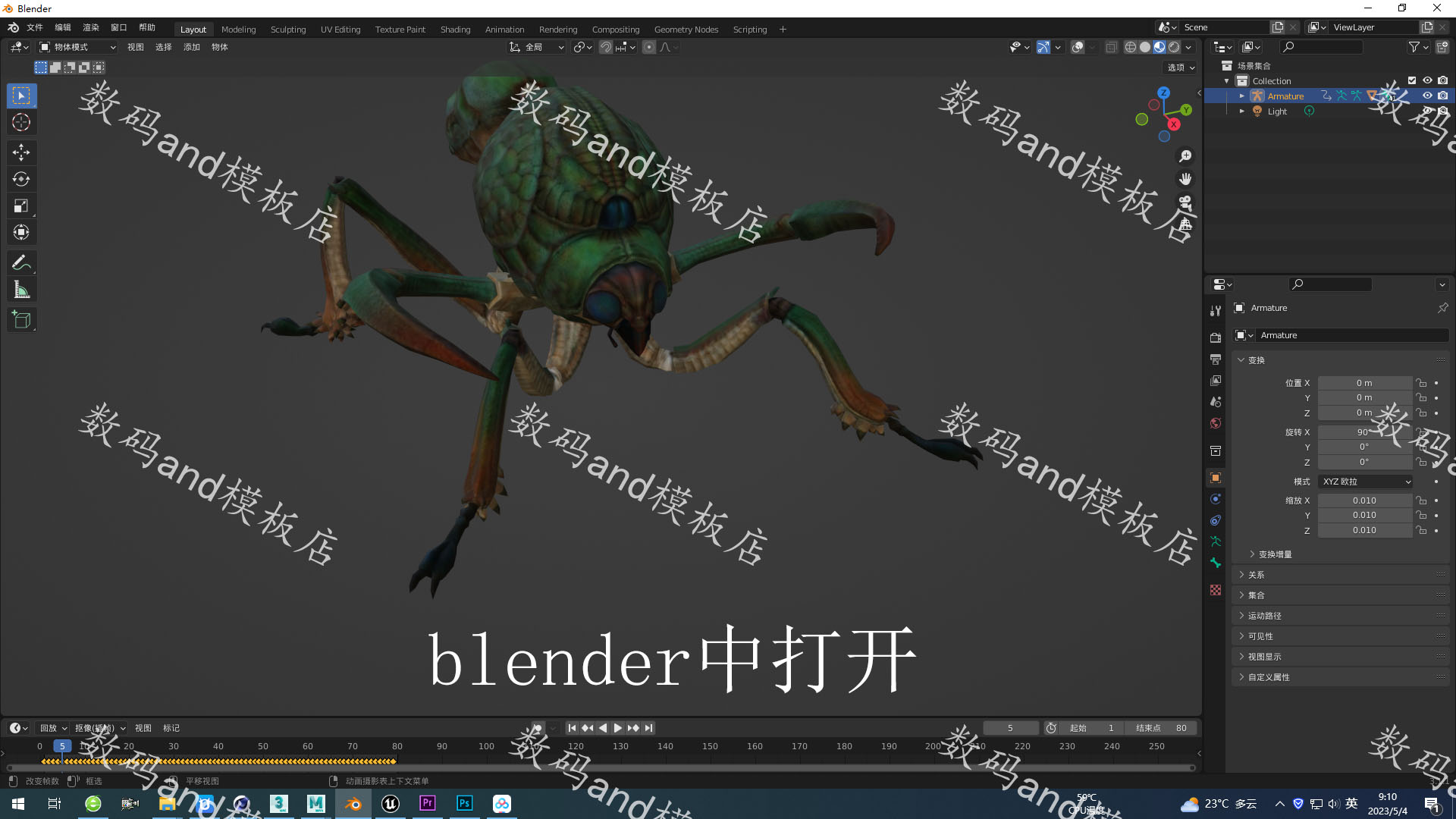Open the Tool properties tab
Image resolution: width=1456 pixels, height=819 pixels.
click(x=1216, y=311)
